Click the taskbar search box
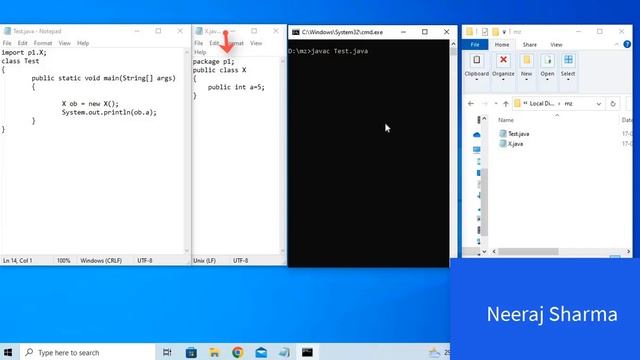This screenshot has width=640, height=360. [88, 352]
